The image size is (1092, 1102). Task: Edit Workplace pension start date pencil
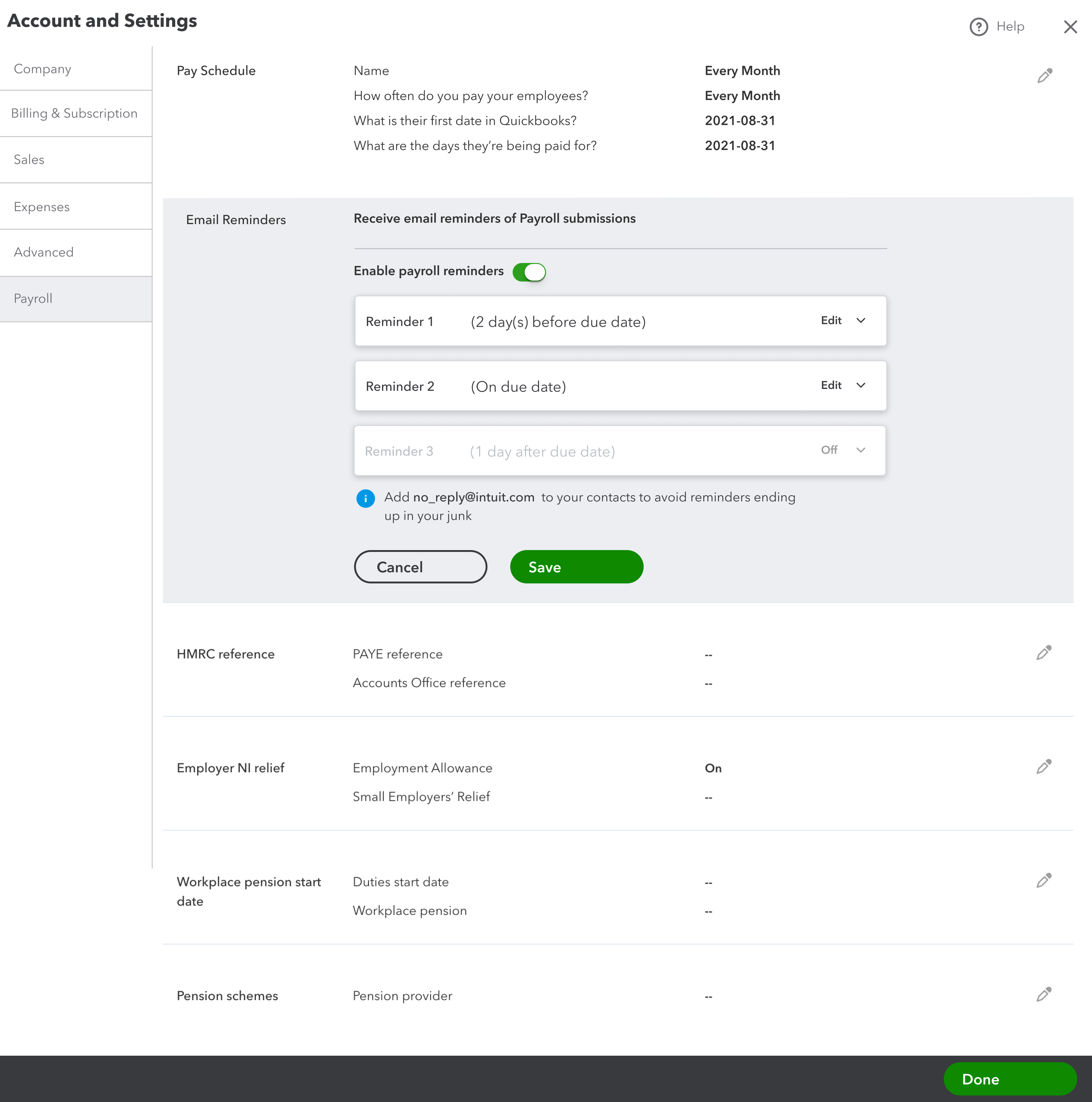(1043, 881)
